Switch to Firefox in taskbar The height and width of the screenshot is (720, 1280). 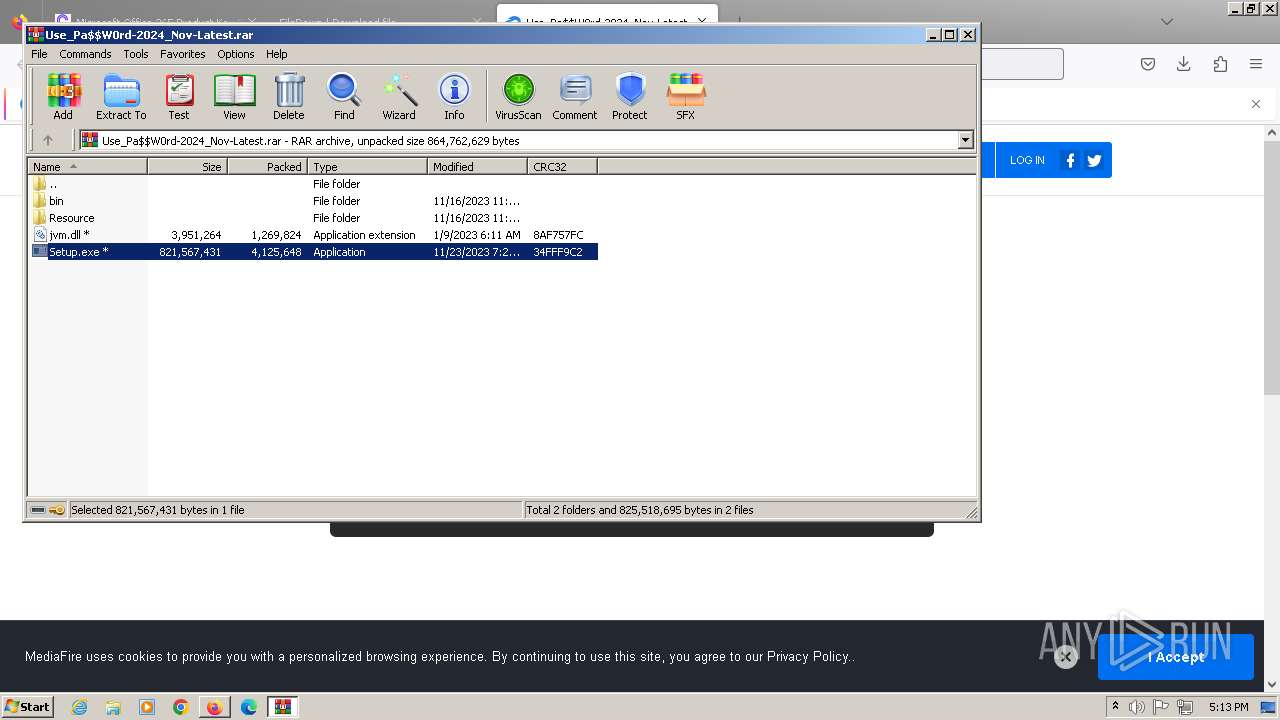(214, 707)
